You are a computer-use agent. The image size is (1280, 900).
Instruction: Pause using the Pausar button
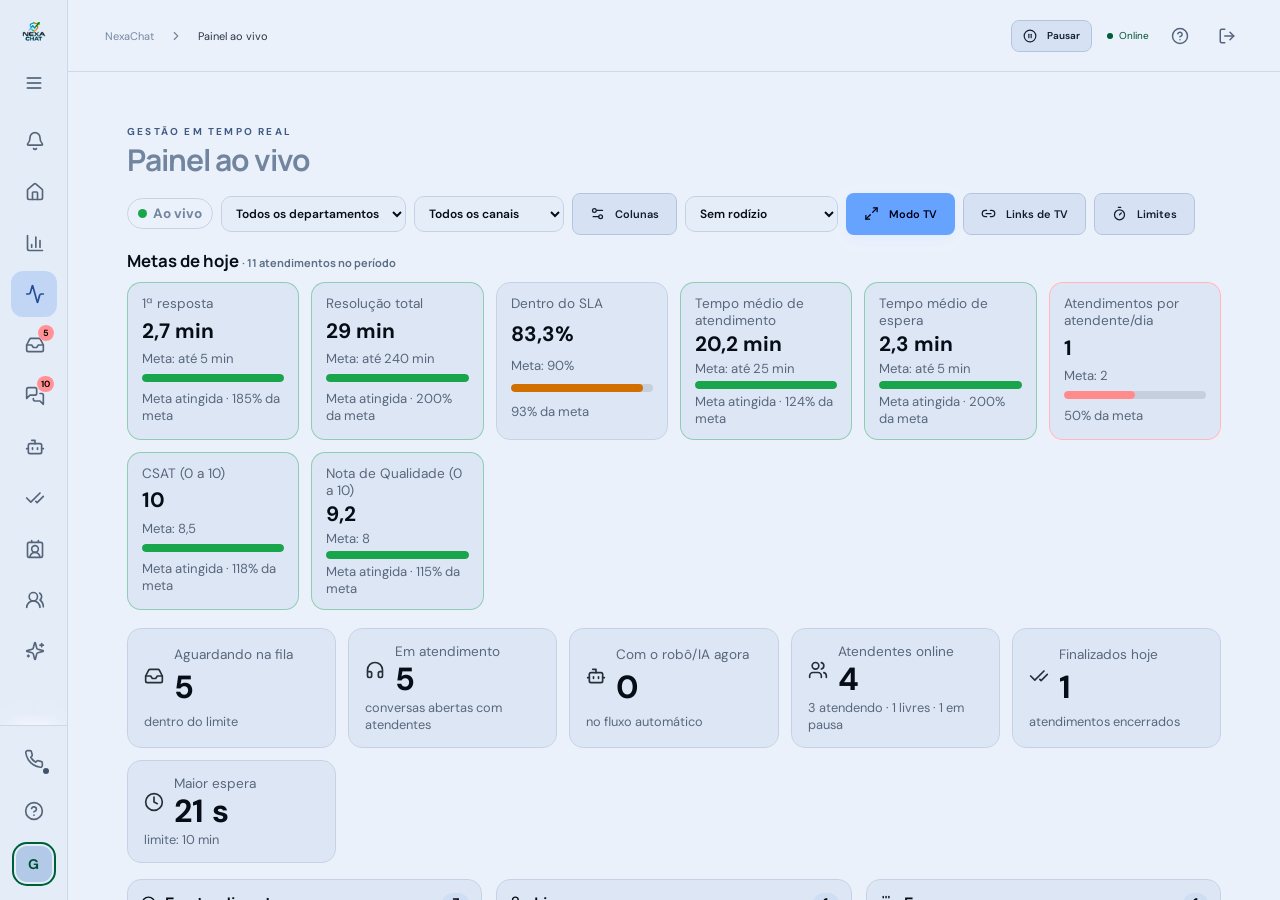pyautogui.click(x=1051, y=36)
